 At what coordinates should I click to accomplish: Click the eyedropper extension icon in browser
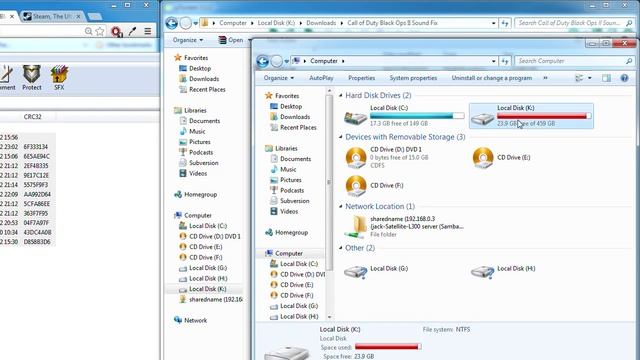pyautogui.click(x=132, y=31)
